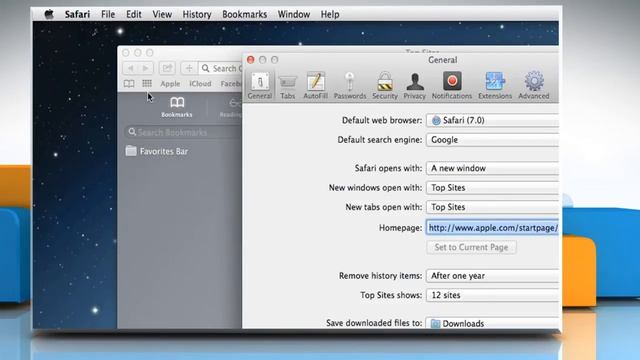This screenshot has width=640, height=360.
Task: Open the View menu
Action: pyautogui.click(x=162, y=15)
